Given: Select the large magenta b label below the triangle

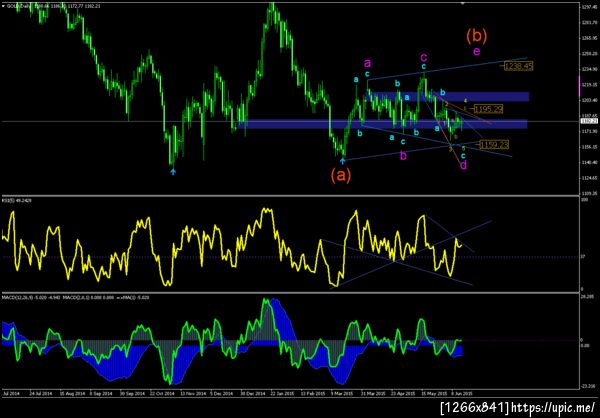Looking at the screenshot, I should [403, 155].
